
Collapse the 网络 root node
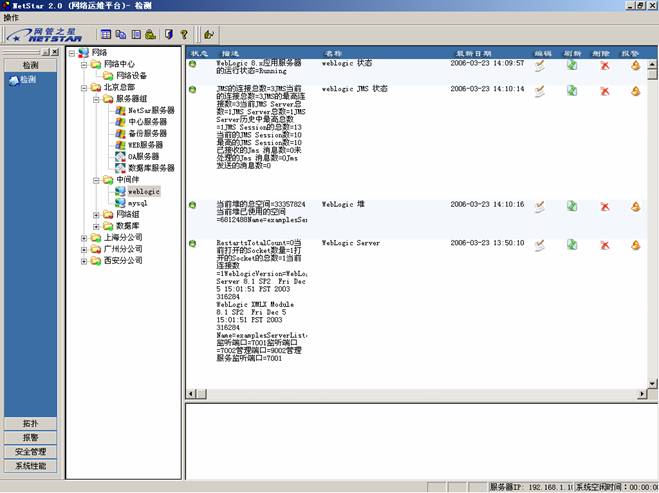pos(72,53)
